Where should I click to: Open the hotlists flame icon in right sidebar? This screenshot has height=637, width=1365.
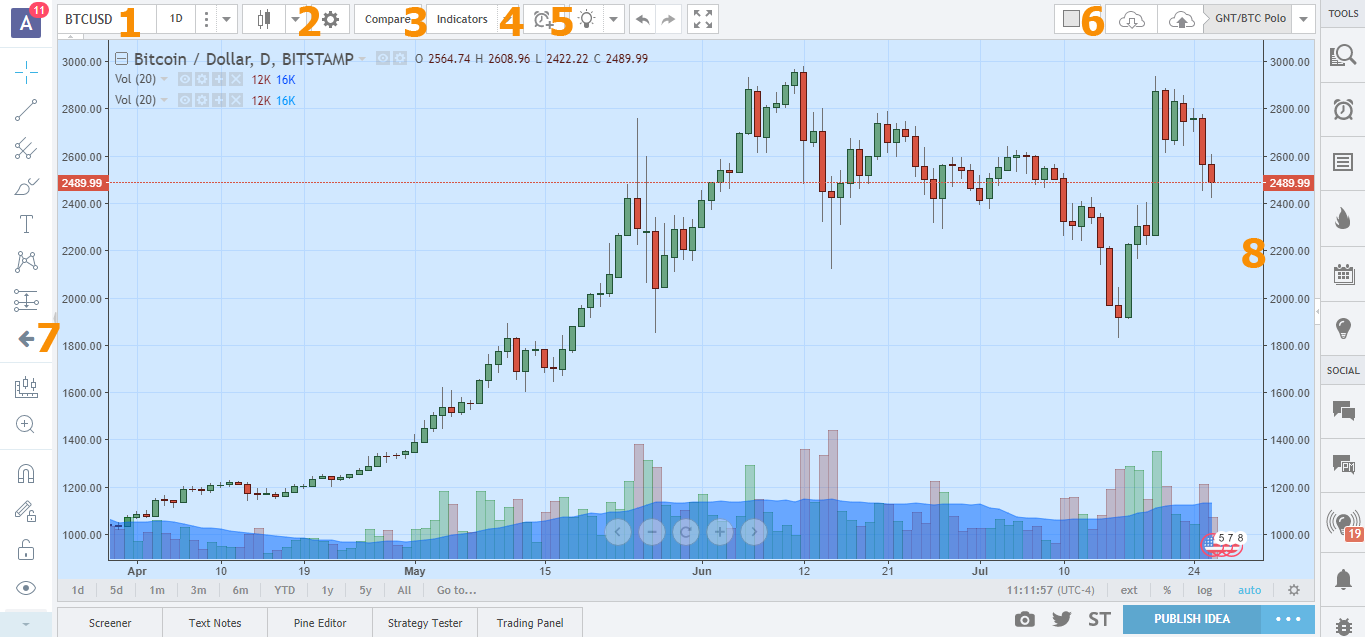tap(1343, 218)
